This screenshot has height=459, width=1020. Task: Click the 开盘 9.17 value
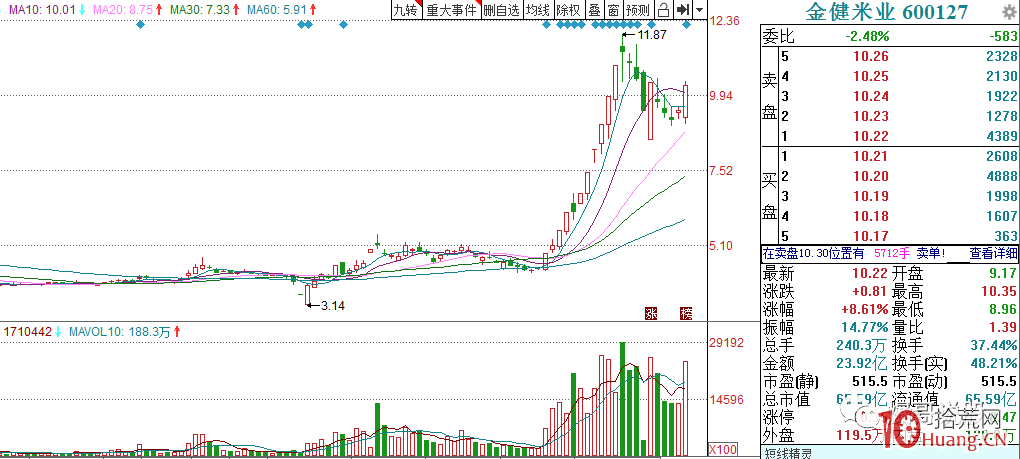click(1003, 272)
